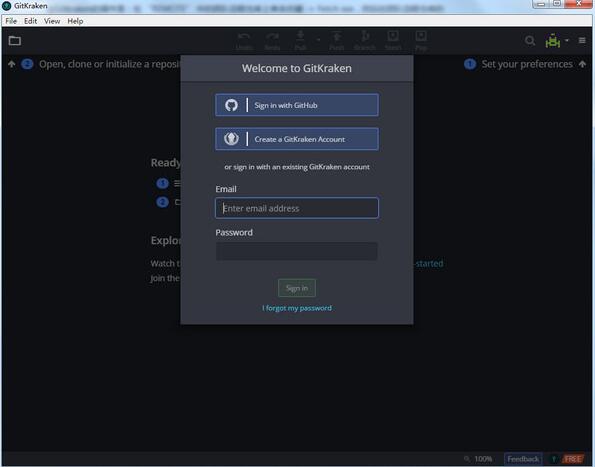Screen dimensions: 595x467
Task: Click the Password label
Action: tap(234, 233)
